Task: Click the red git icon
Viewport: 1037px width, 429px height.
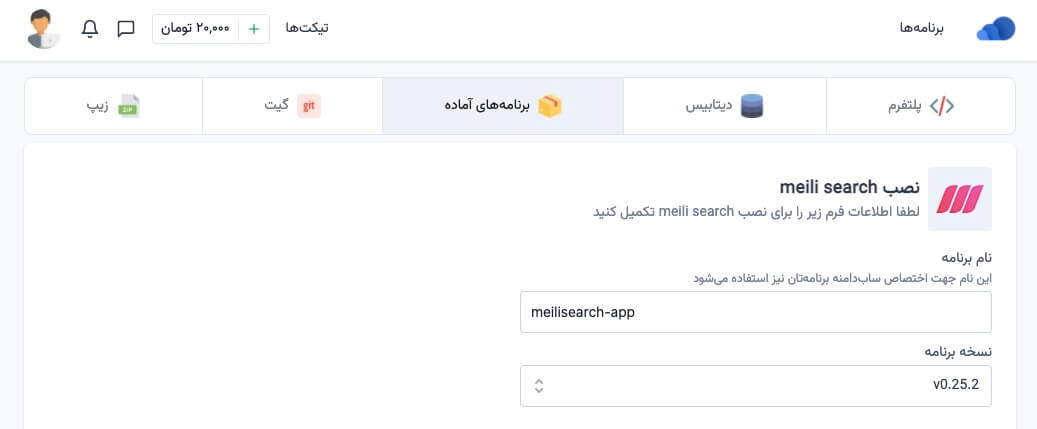Action: tap(309, 106)
